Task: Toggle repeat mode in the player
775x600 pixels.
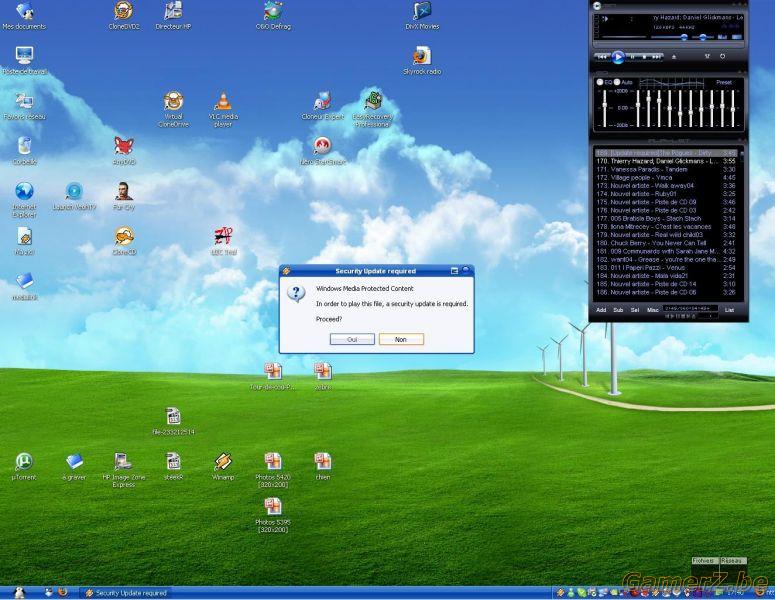Action: click(722, 56)
